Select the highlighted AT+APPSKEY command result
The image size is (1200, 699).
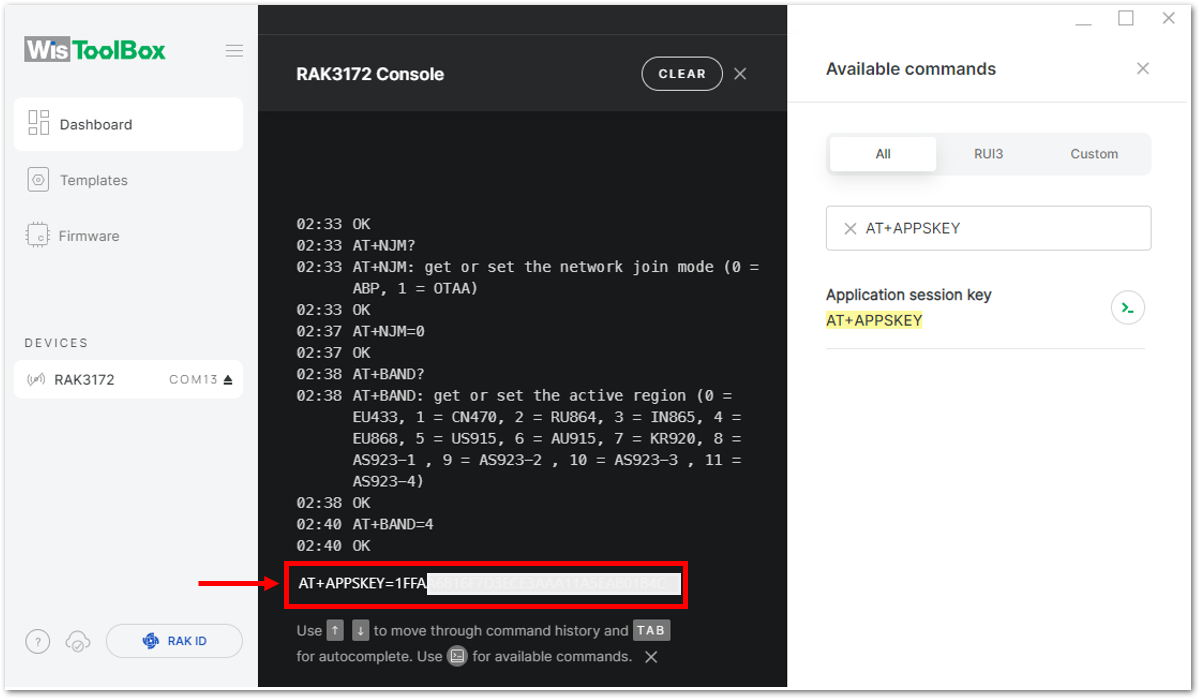(874, 321)
